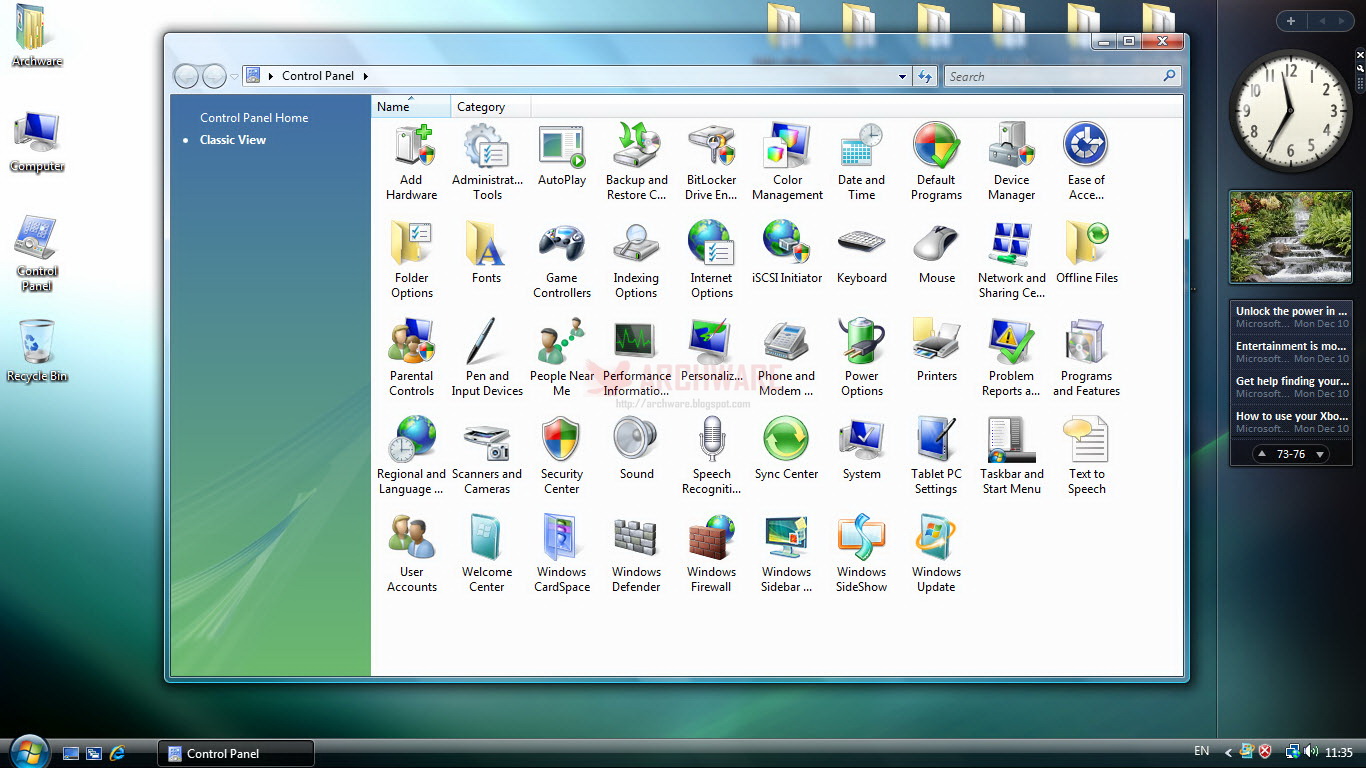The image size is (1366, 768).
Task: Open recent pages dropdown beside Forward
Action: [x=235, y=76]
